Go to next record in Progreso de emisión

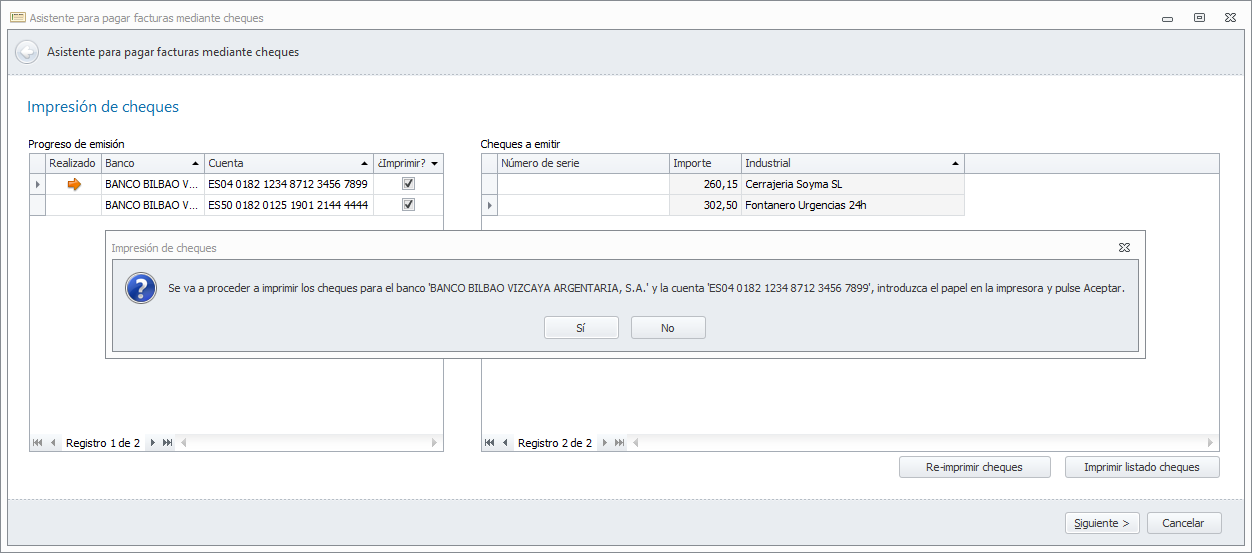(x=153, y=443)
